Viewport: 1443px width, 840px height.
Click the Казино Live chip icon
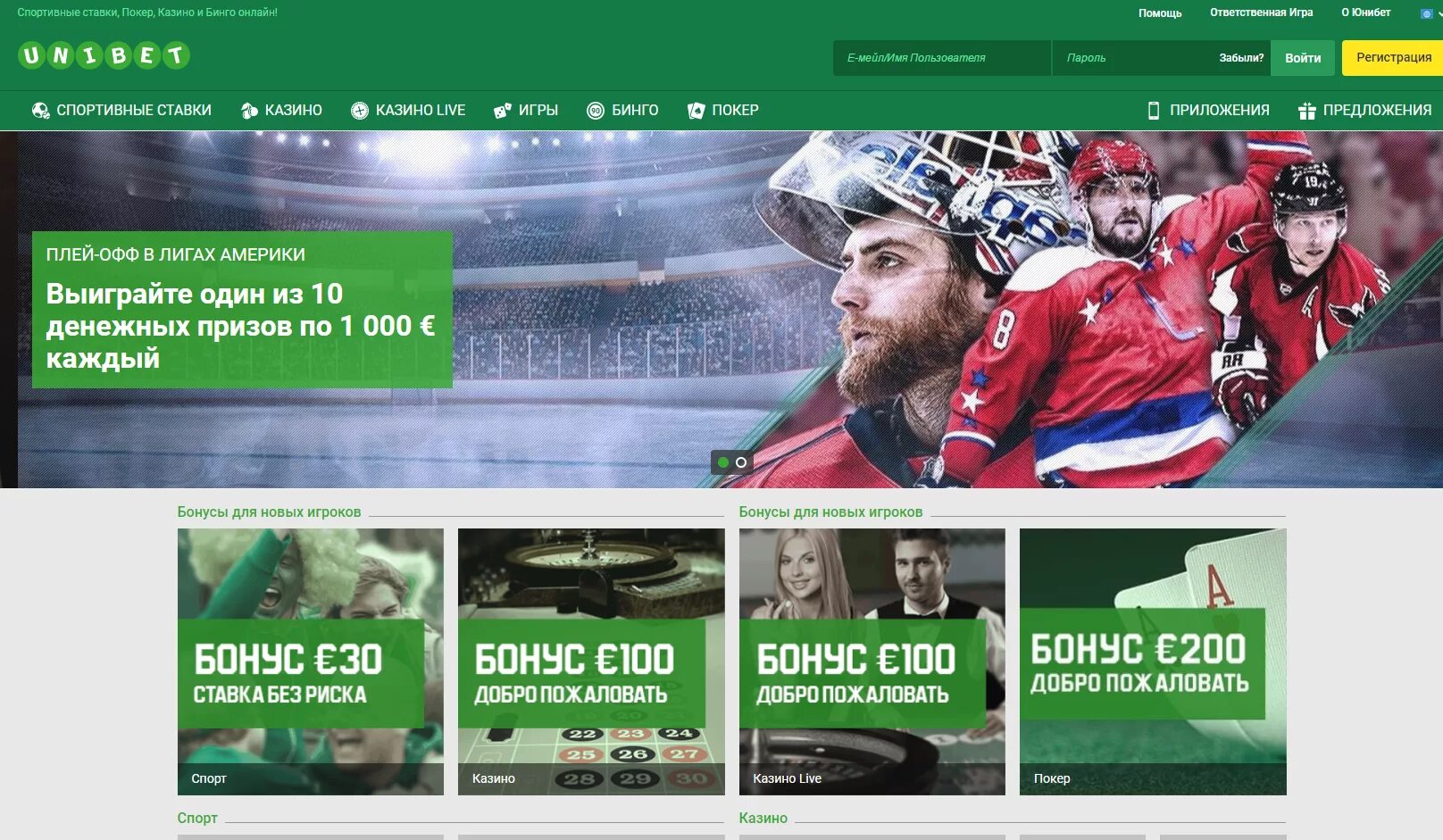[360, 111]
